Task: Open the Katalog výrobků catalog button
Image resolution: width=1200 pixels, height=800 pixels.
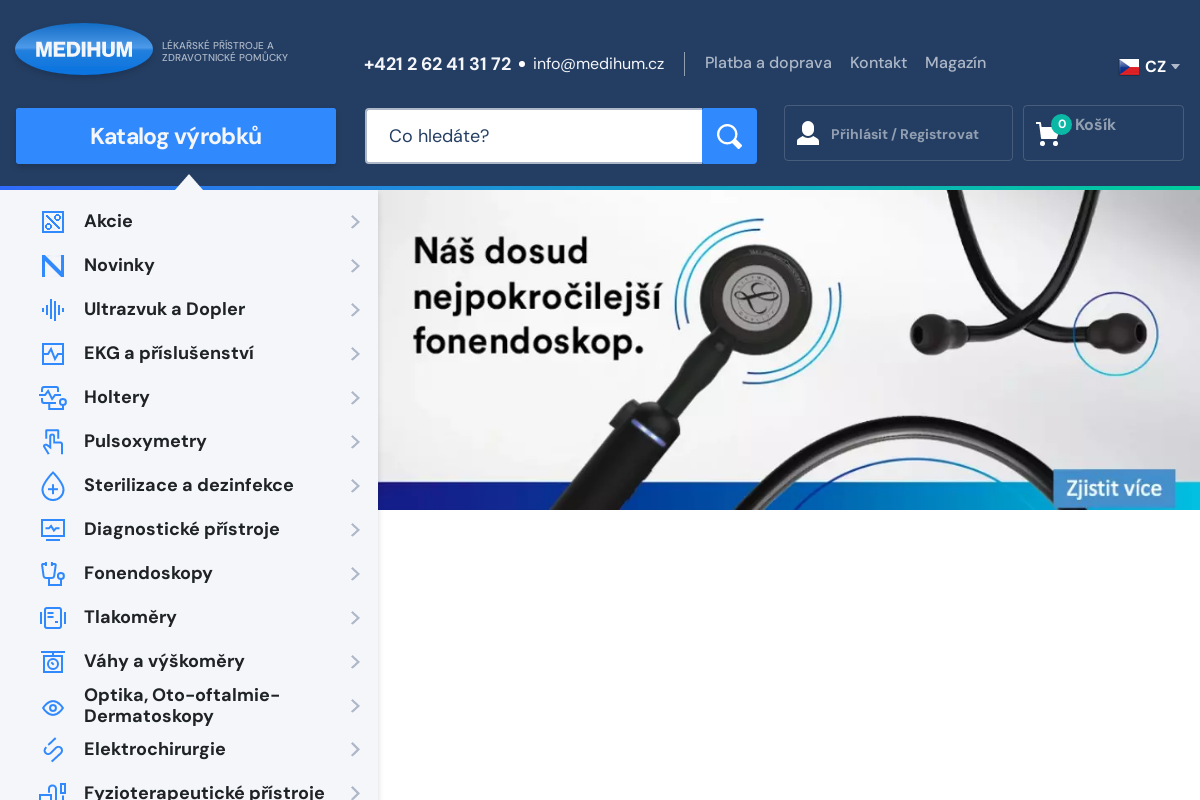Action: click(x=175, y=136)
